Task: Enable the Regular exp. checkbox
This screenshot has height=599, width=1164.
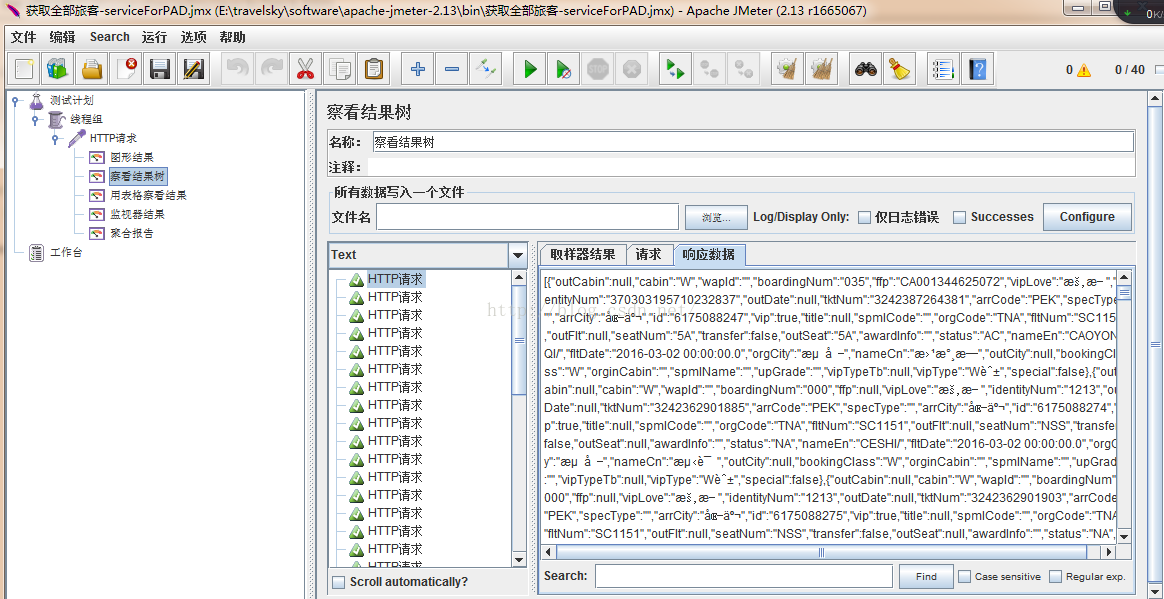Action: click(1055, 577)
